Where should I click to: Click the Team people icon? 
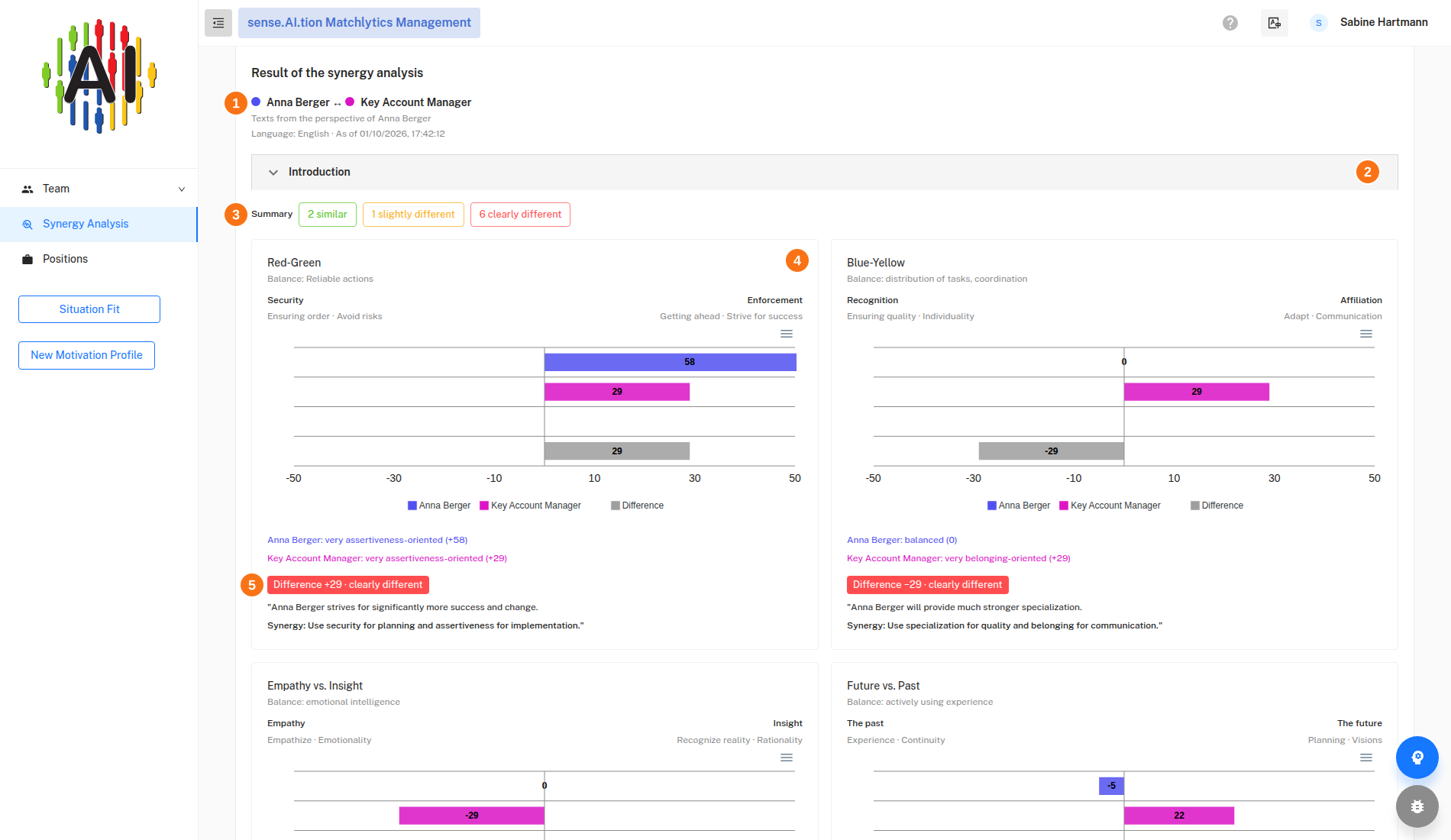point(27,189)
